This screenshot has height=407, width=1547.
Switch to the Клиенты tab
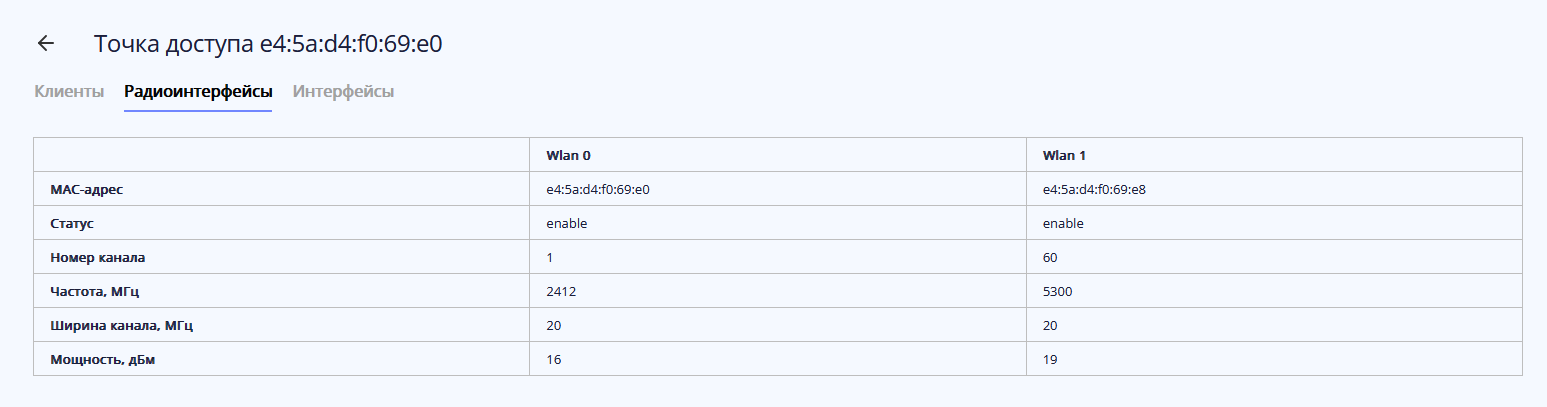[x=69, y=92]
